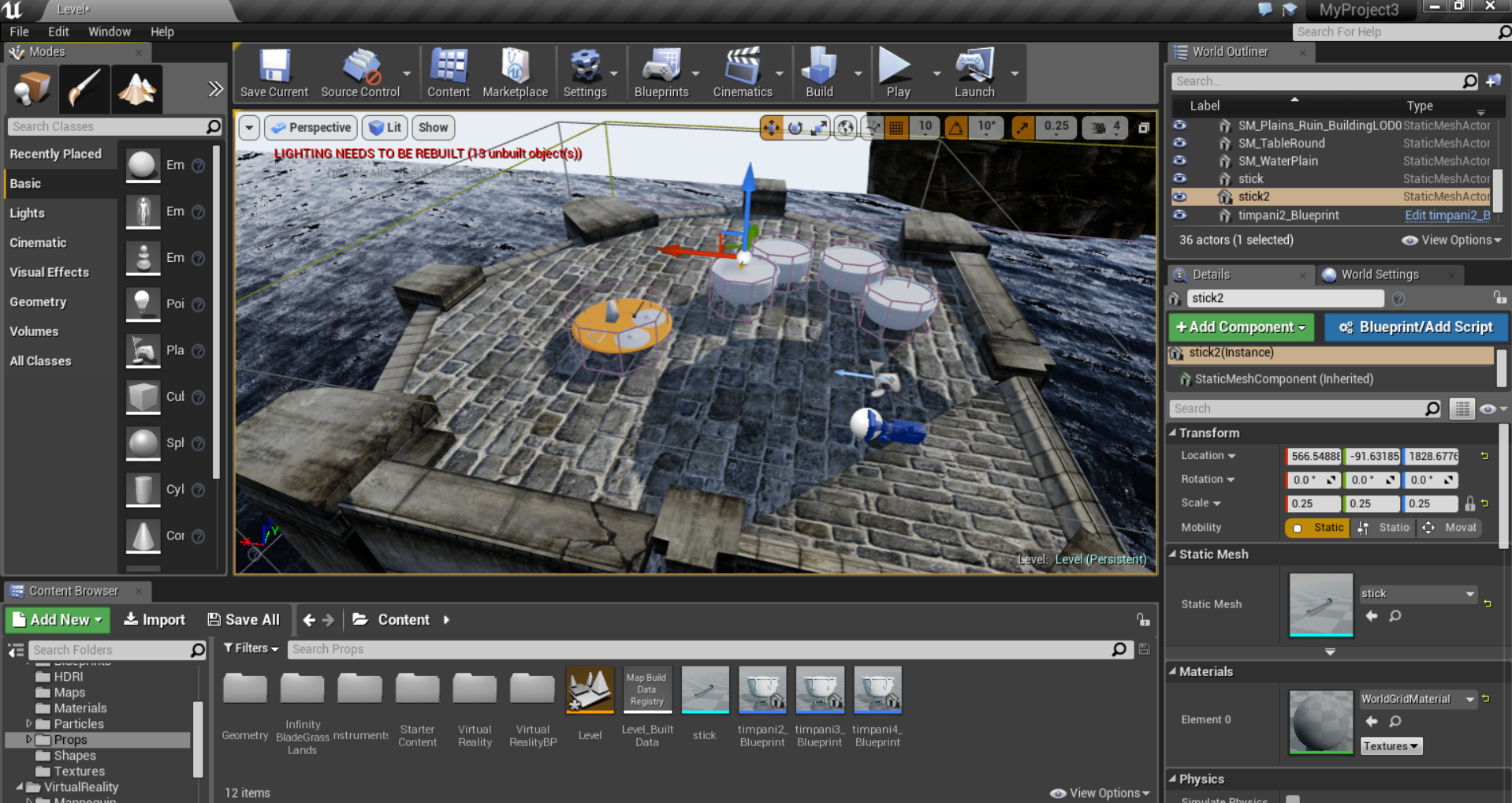Open the Settings toolbar icon
Screen dimensions: 1512x803
pos(585,73)
